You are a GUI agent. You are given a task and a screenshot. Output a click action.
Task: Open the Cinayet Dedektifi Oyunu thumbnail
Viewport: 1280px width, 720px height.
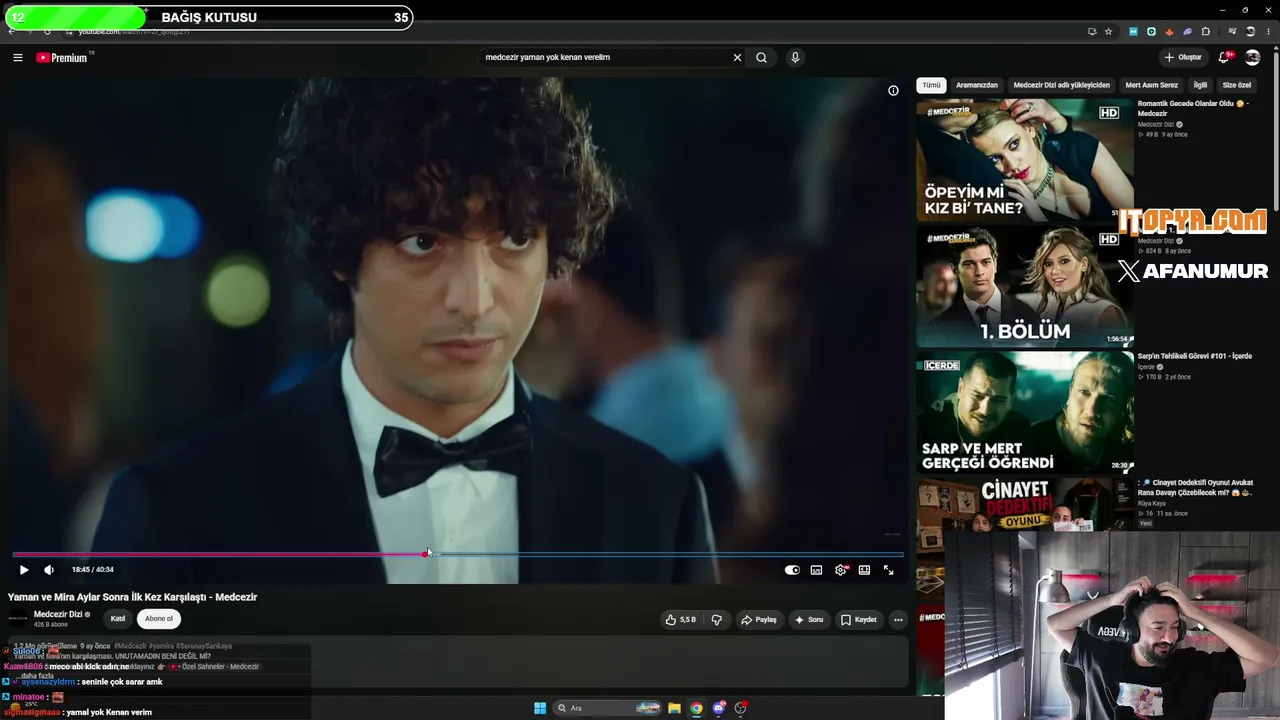[1025, 504]
